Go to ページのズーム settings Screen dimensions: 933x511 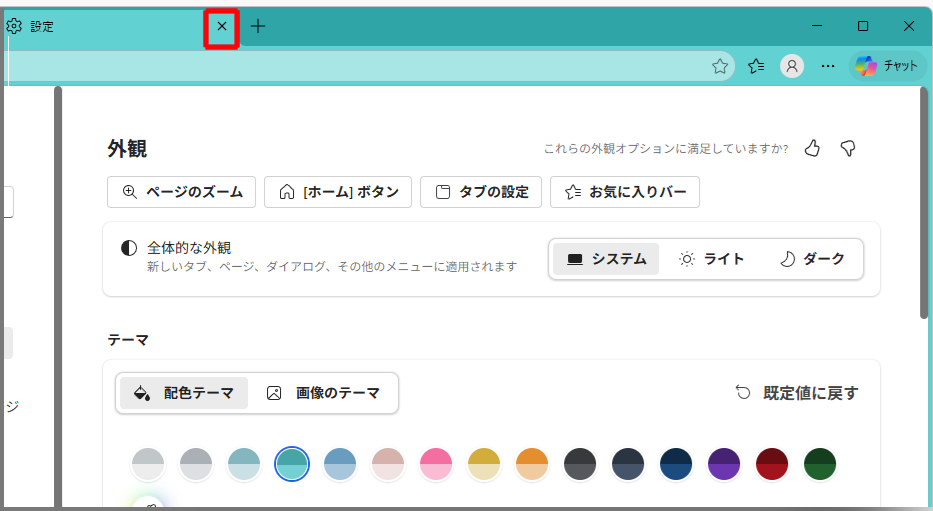(x=181, y=192)
